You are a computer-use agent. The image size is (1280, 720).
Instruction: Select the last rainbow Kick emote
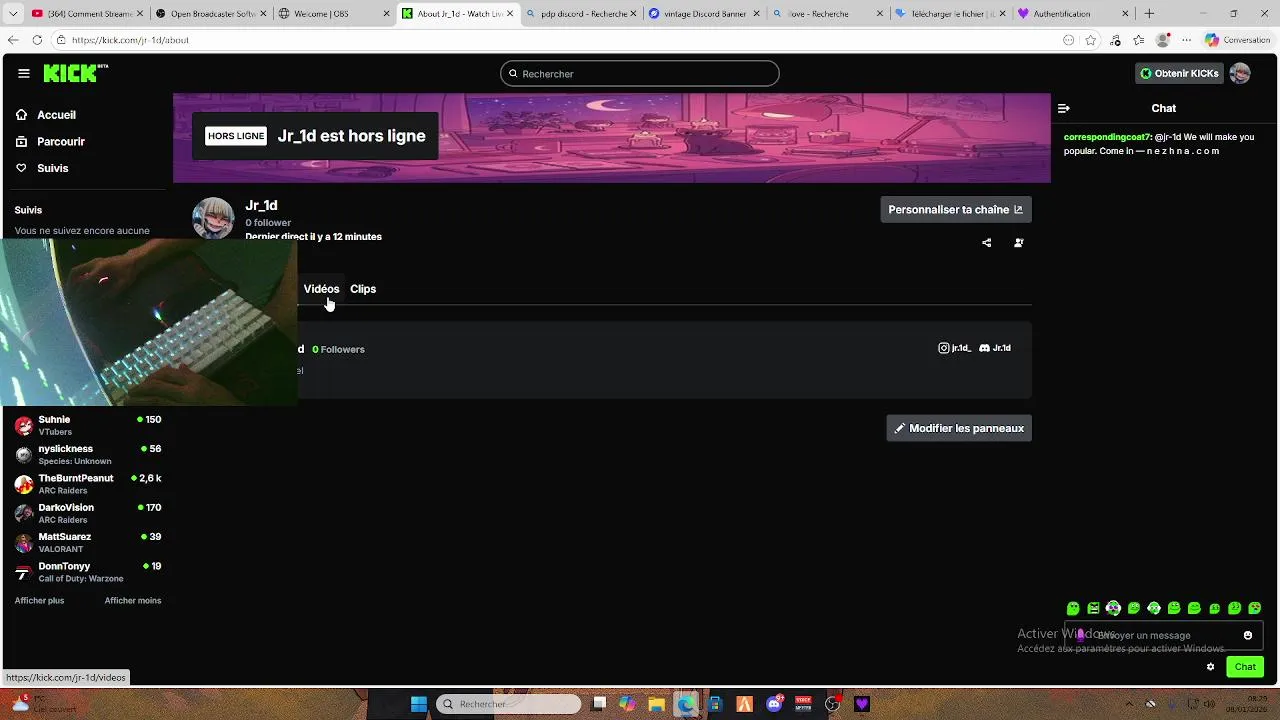coord(1255,608)
